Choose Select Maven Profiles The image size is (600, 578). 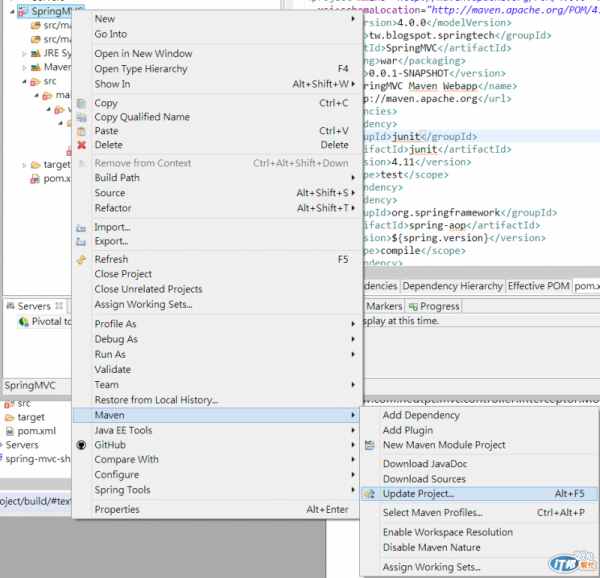(x=479, y=513)
